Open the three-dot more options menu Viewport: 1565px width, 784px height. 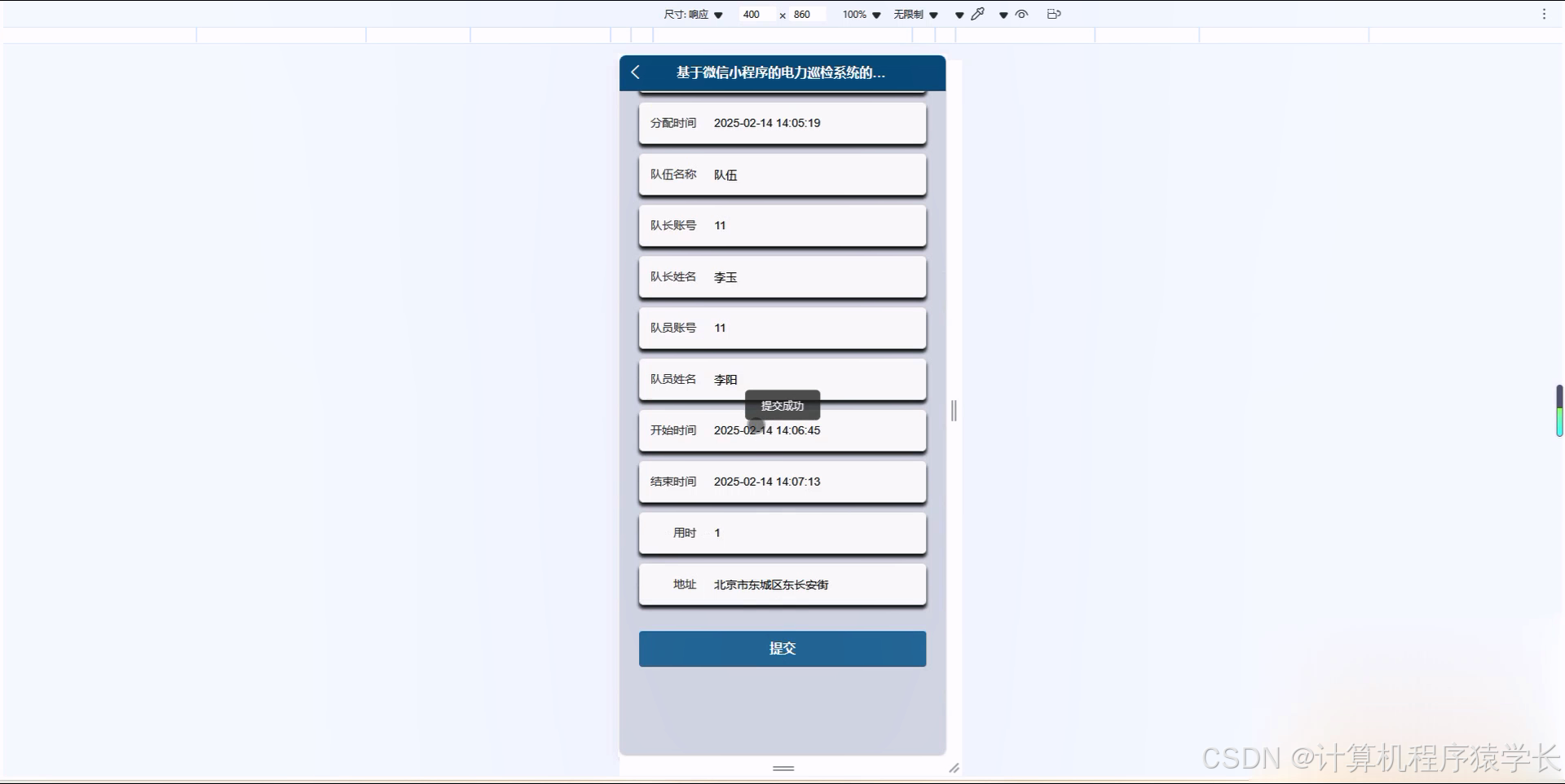pos(1544,14)
